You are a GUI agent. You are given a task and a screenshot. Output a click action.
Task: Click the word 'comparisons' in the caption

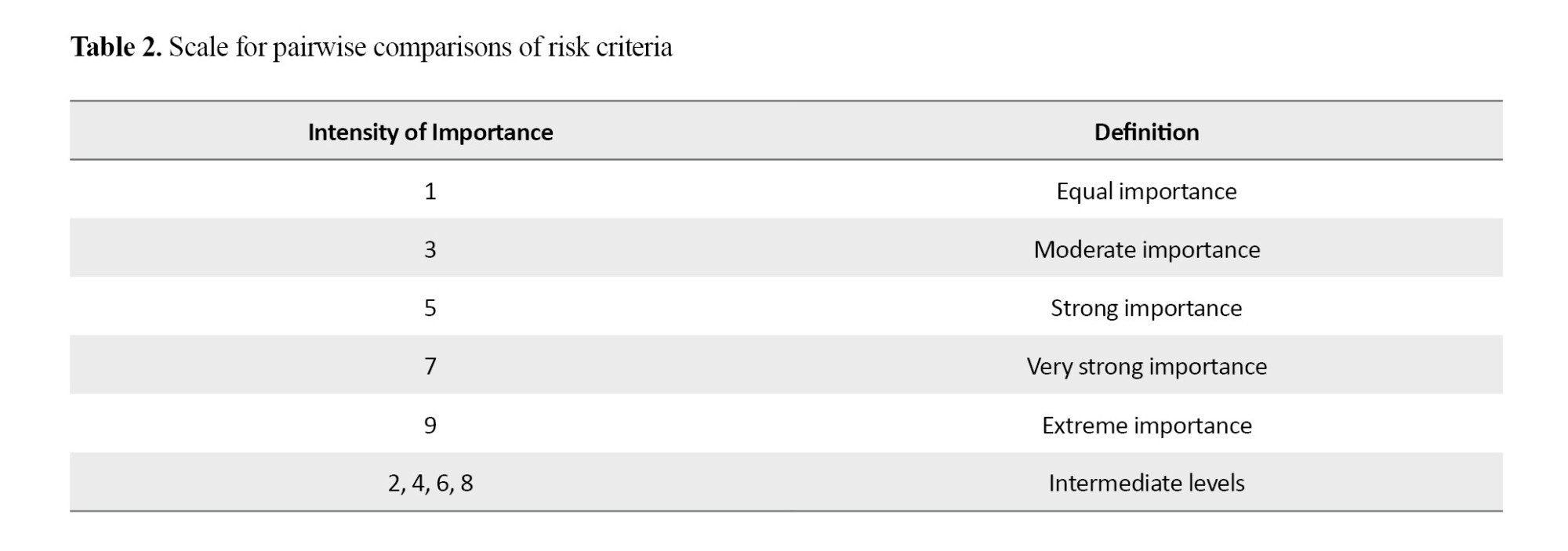pos(443,49)
